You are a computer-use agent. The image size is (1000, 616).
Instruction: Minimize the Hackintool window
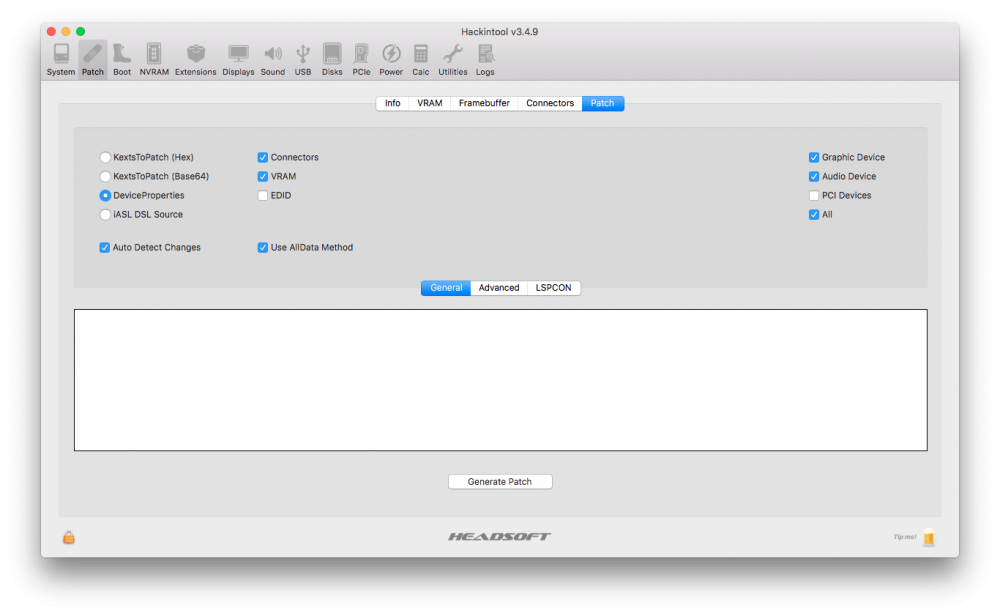[66, 31]
